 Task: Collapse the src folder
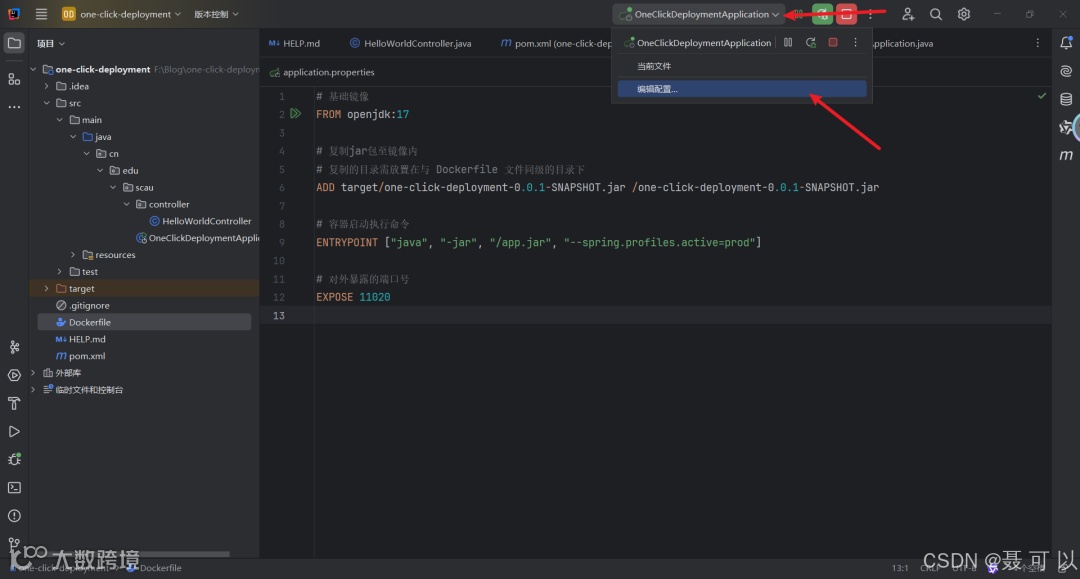pos(46,103)
